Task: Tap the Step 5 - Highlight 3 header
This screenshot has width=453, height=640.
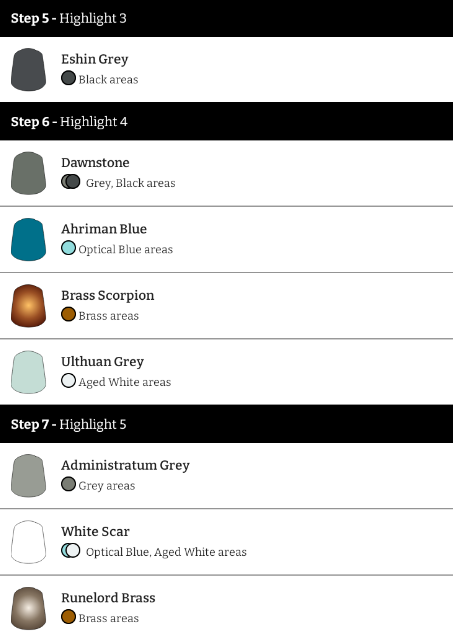Action: (x=226, y=18)
